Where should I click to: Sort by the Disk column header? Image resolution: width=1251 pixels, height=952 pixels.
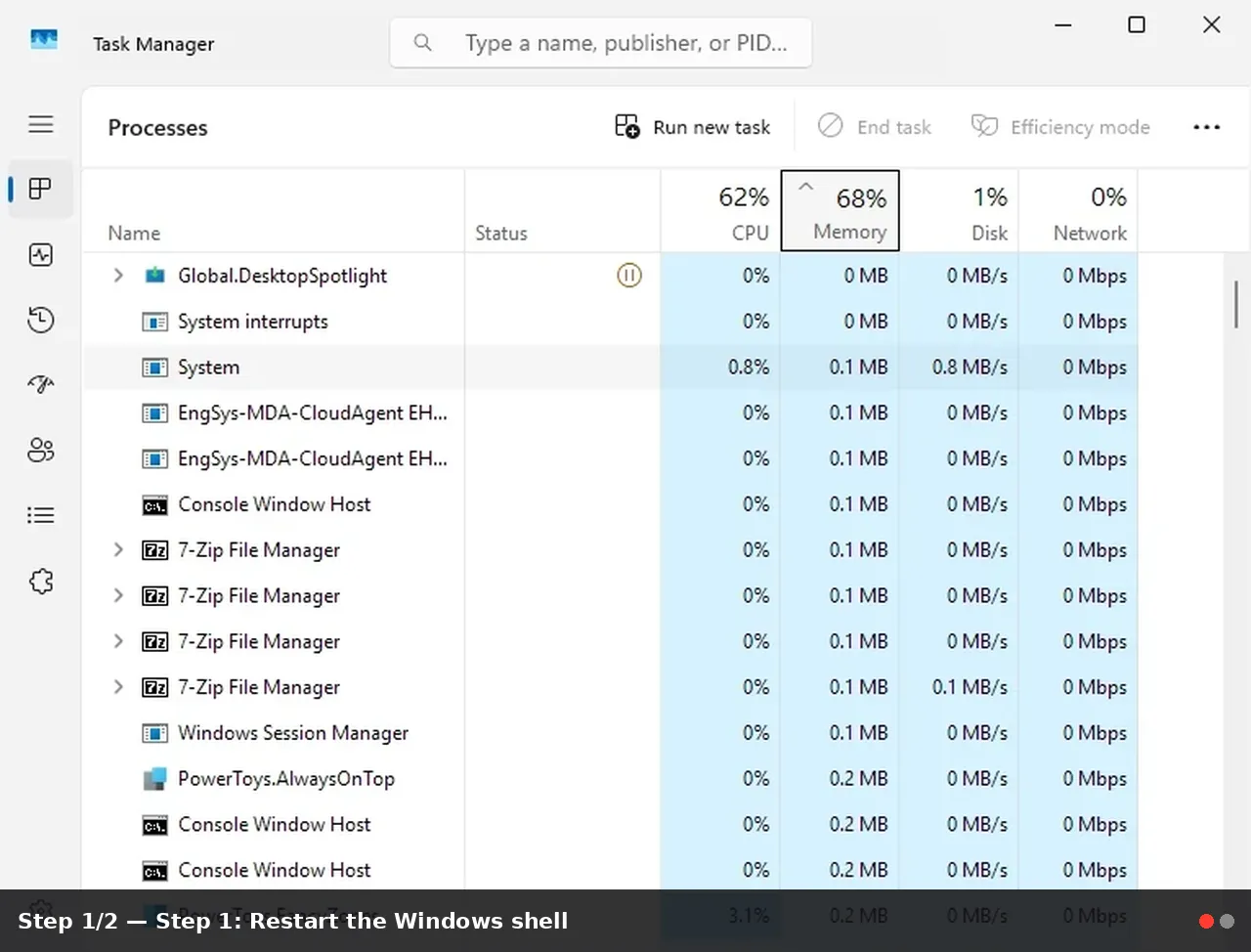(960, 211)
